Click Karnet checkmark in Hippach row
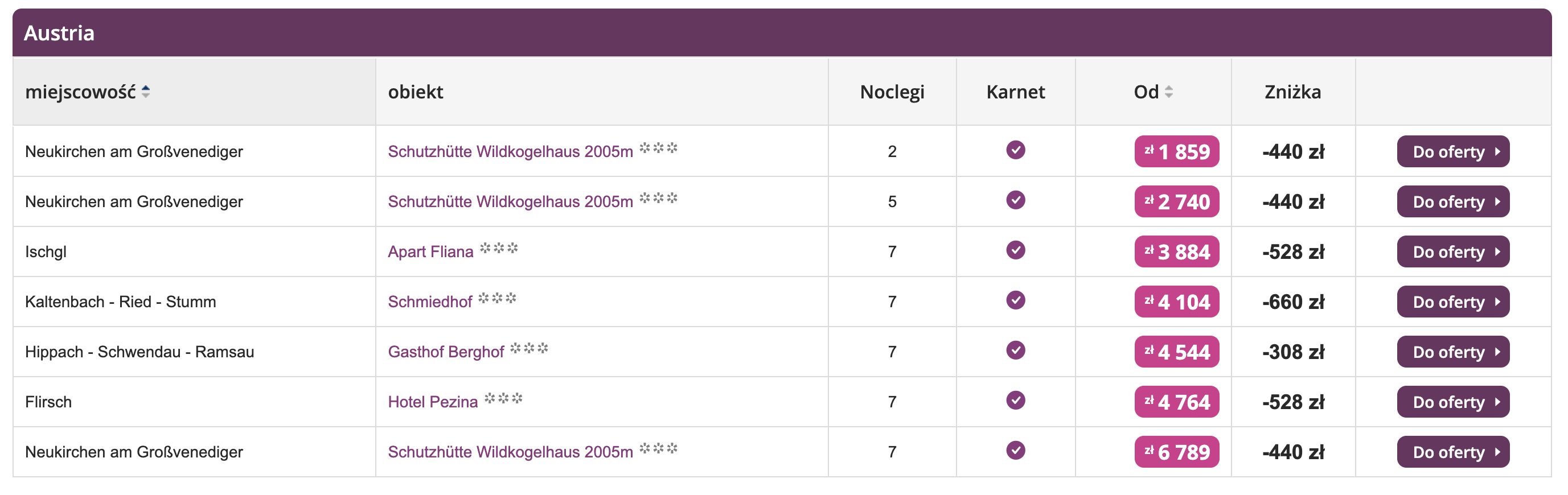Screen dimensions: 1568x495 pos(1015,350)
